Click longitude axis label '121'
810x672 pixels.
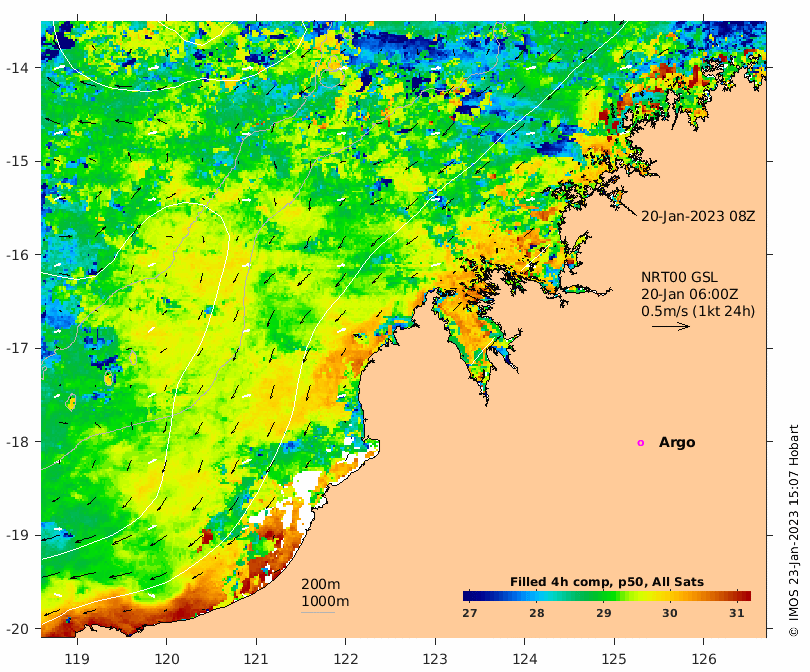[256, 659]
